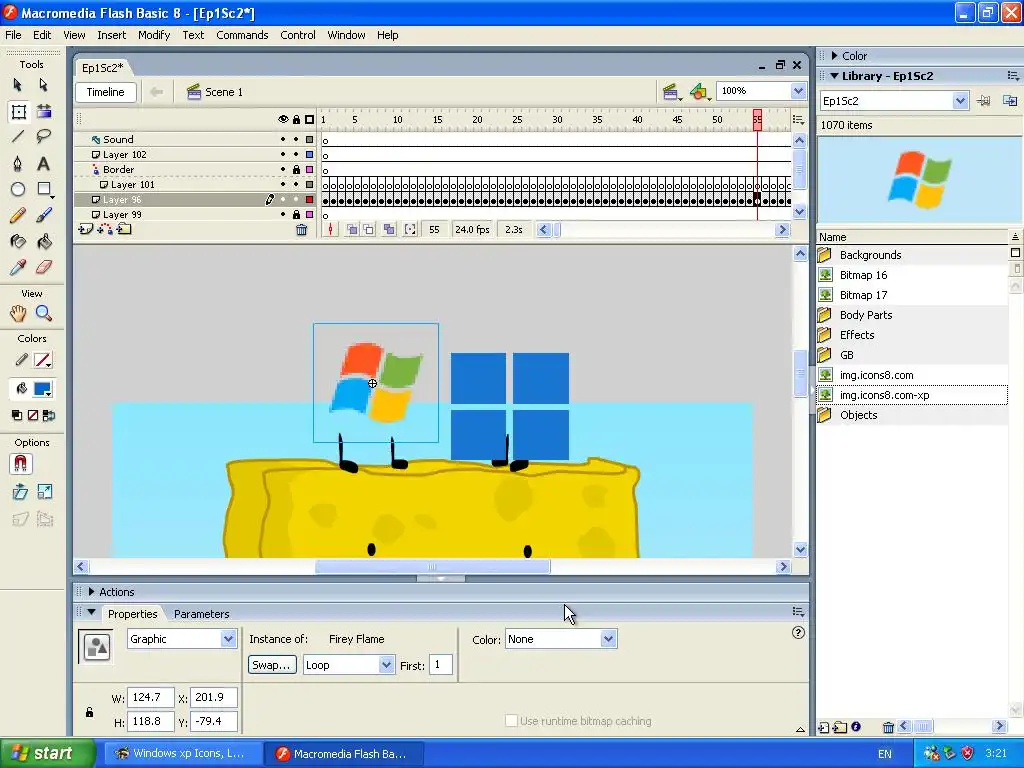Viewport: 1024px width, 768px height.
Task: Select the Ink Bottle tool
Action: [x=18, y=242]
